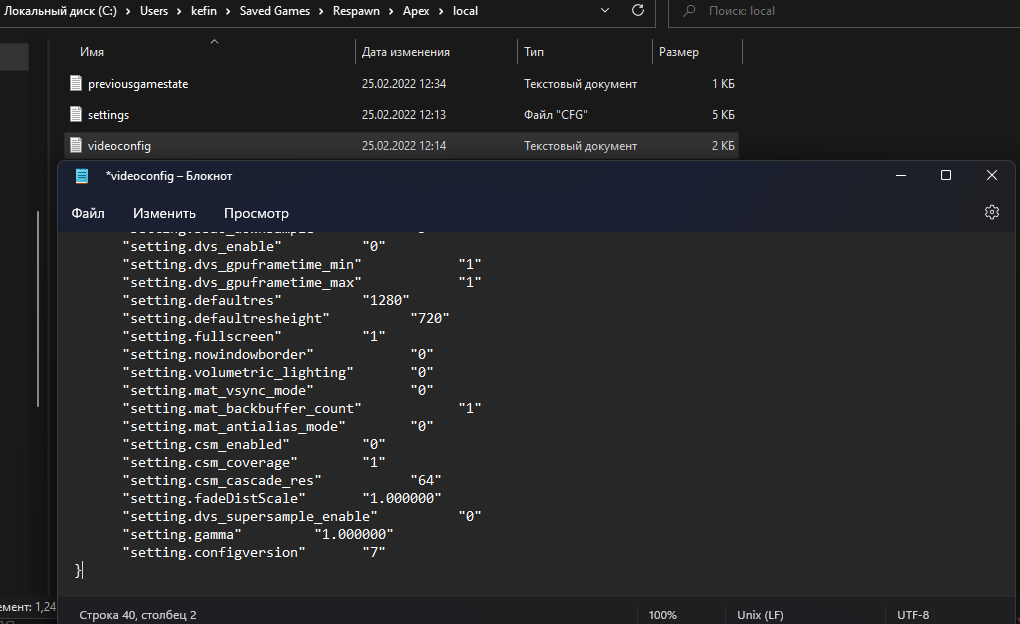Click the search magnifier icon

tap(689, 11)
